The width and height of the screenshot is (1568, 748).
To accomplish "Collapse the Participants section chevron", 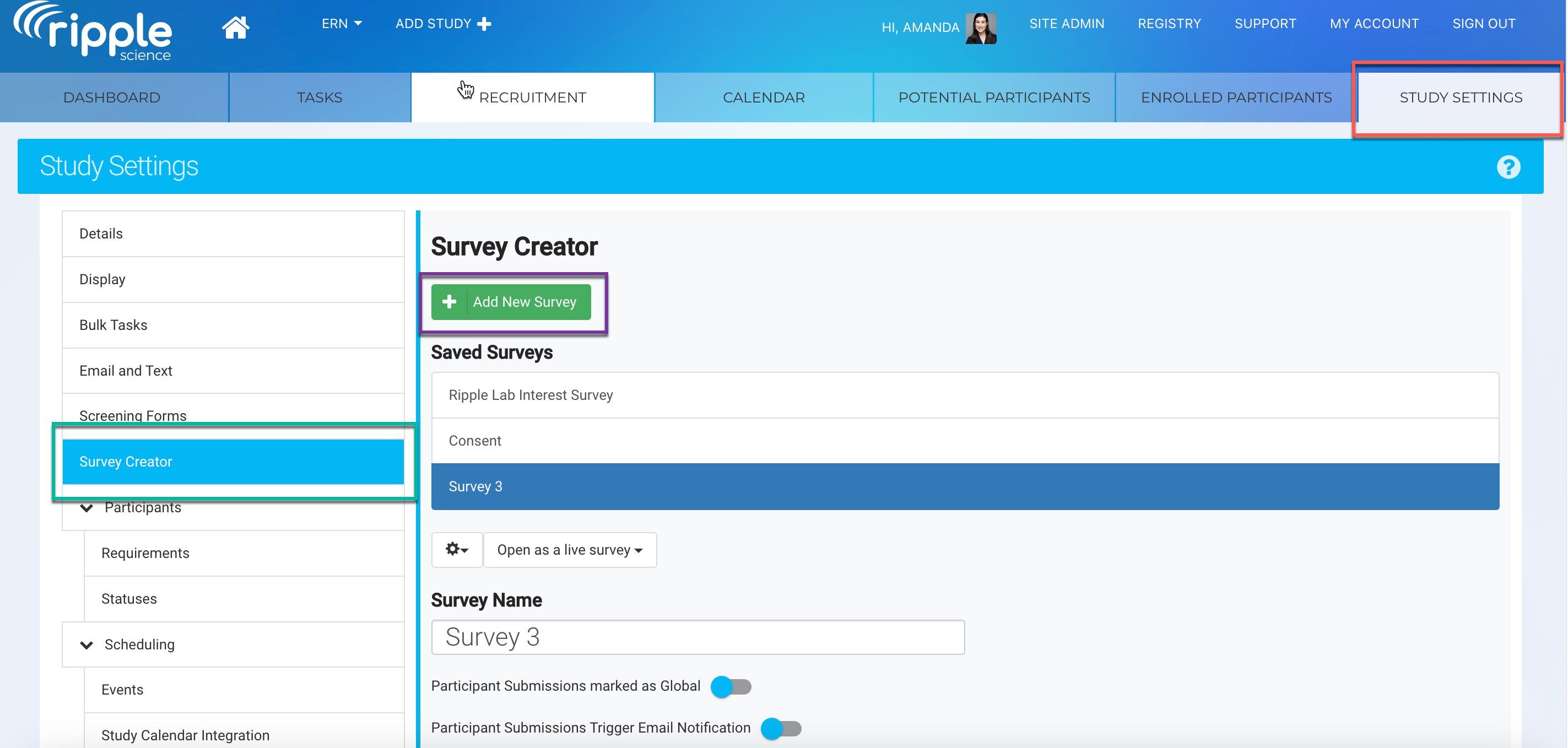I will 87,508.
